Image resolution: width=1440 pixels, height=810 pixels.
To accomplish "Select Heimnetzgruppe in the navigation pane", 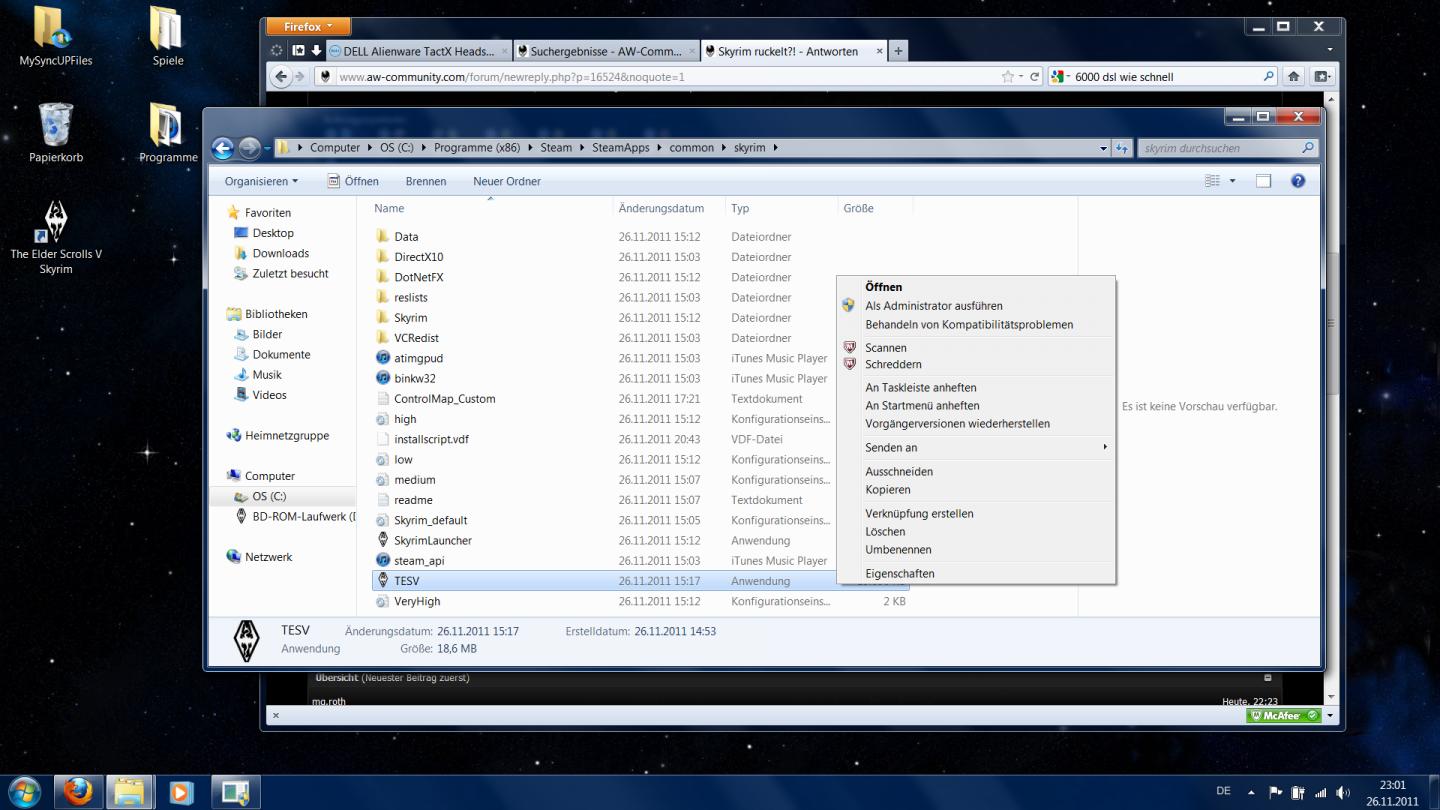I will click(287, 435).
